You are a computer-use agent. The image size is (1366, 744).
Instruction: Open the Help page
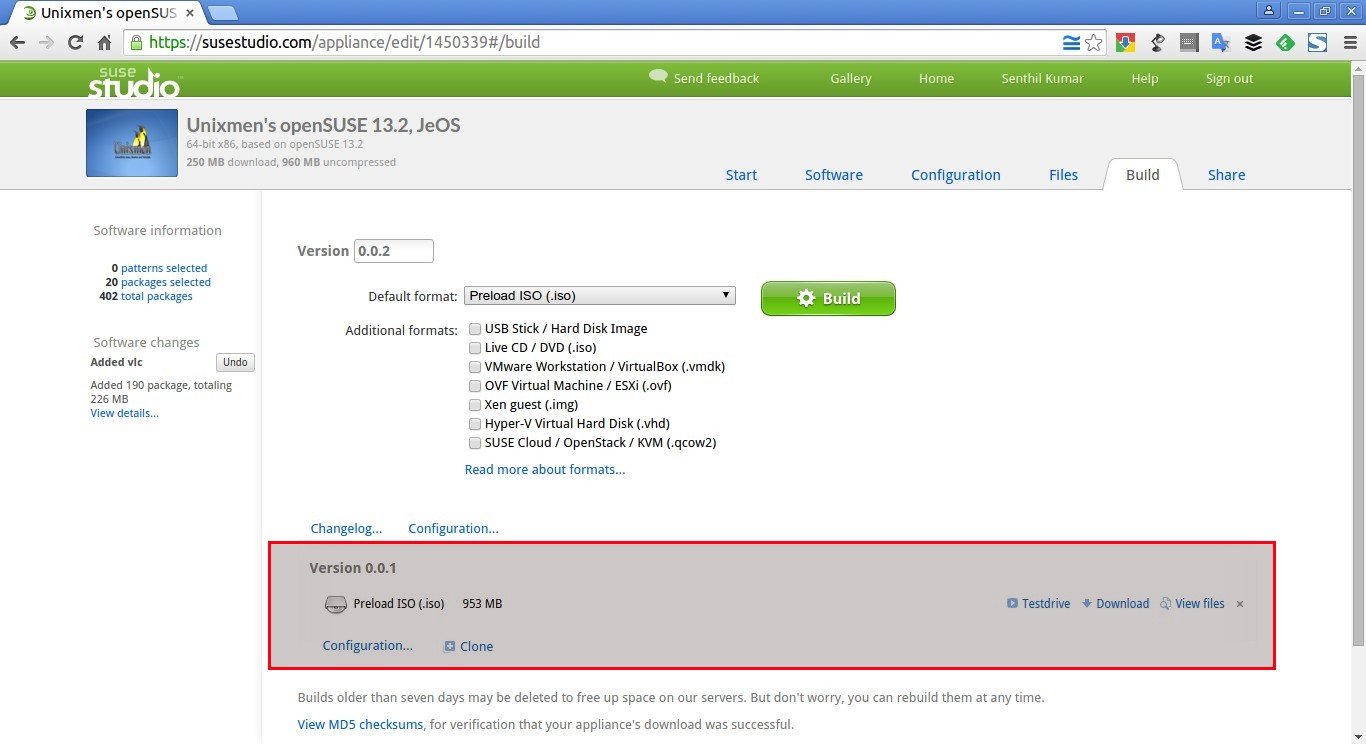[1145, 79]
